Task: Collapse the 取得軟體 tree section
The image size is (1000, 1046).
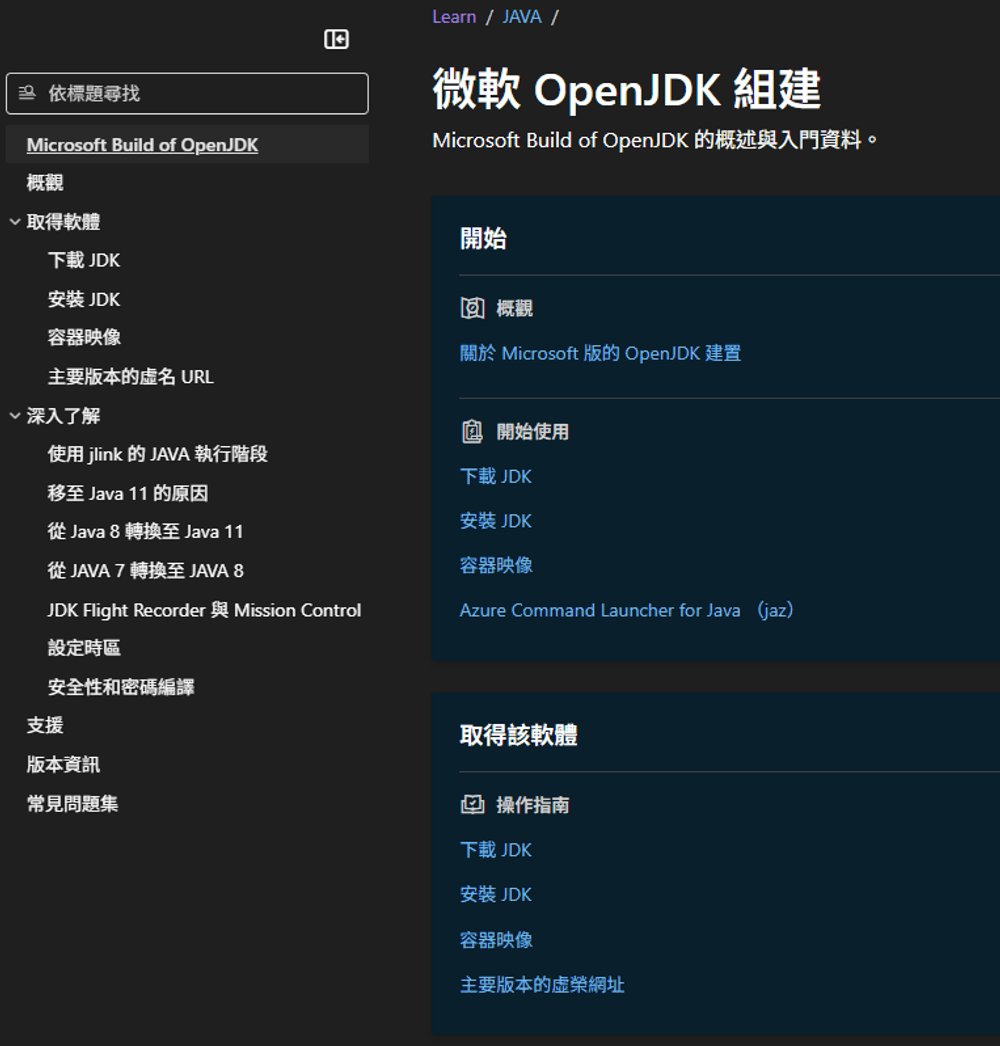Action: pyautogui.click(x=15, y=221)
